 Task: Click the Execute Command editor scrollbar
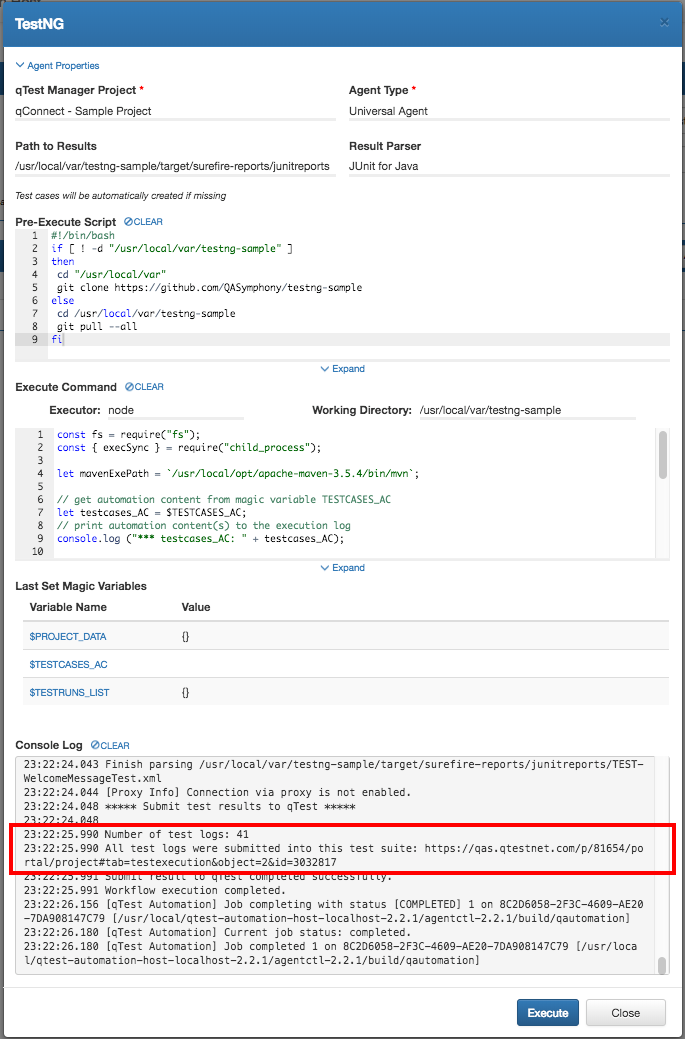point(663,455)
